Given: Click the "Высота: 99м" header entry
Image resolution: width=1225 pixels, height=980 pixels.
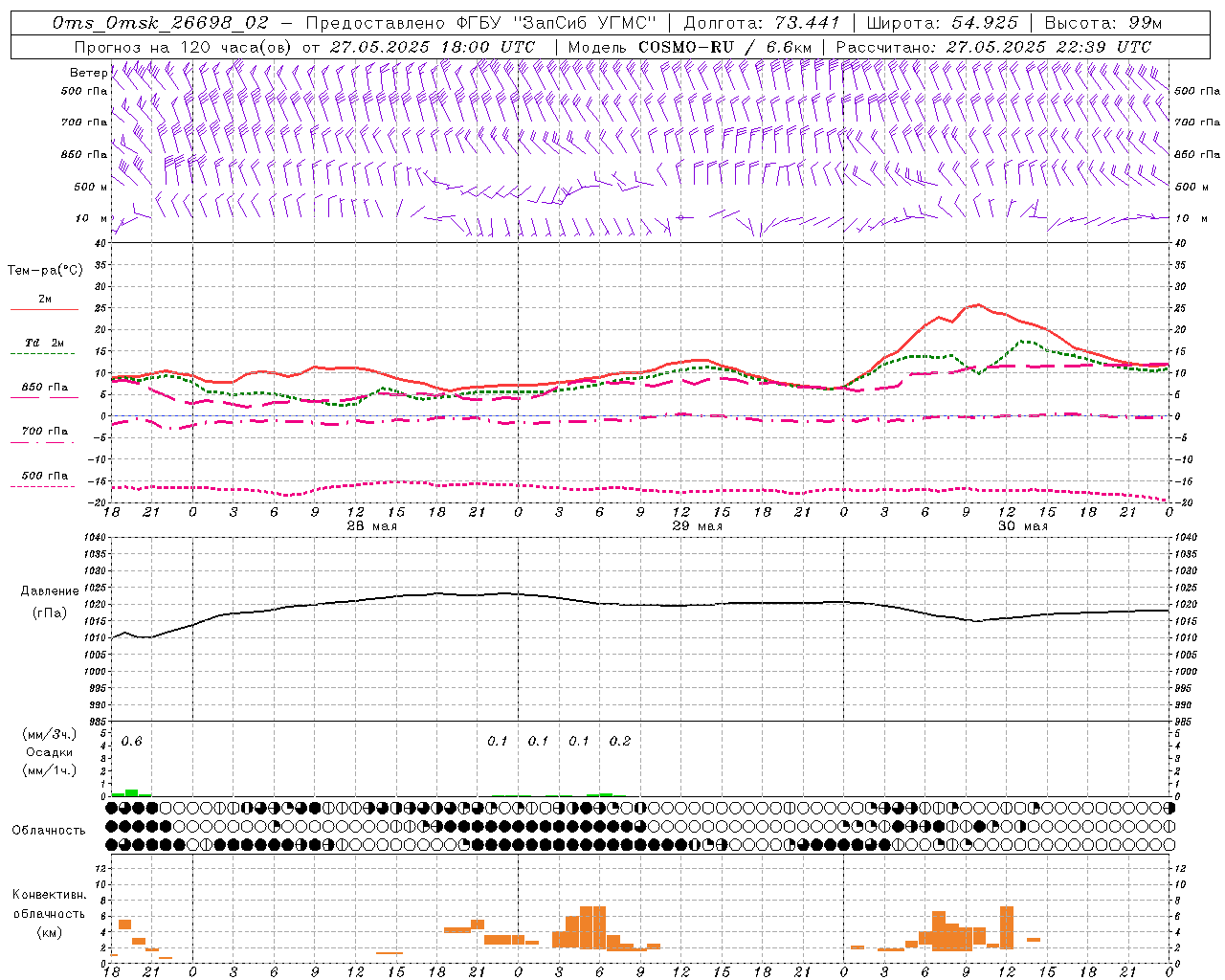Looking at the screenshot, I should pos(1102,22).
